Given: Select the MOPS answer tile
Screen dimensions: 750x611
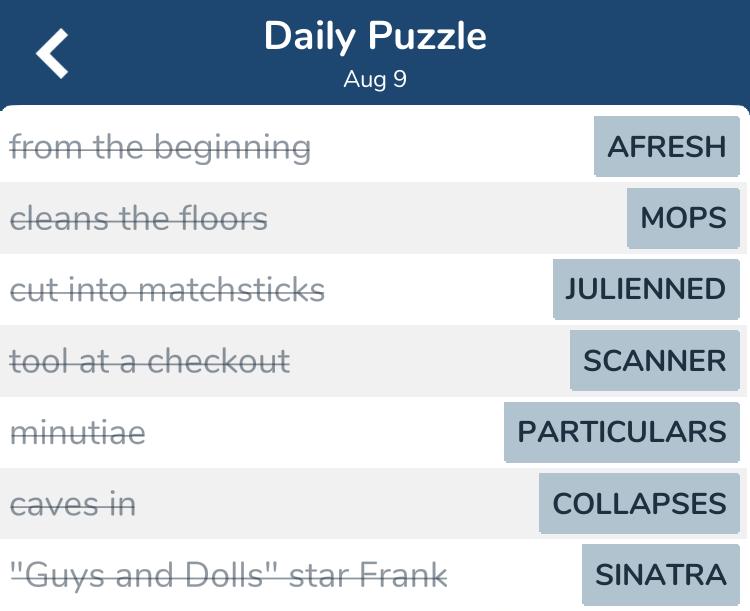Looking at the screenshot, I should coord(684,218).
